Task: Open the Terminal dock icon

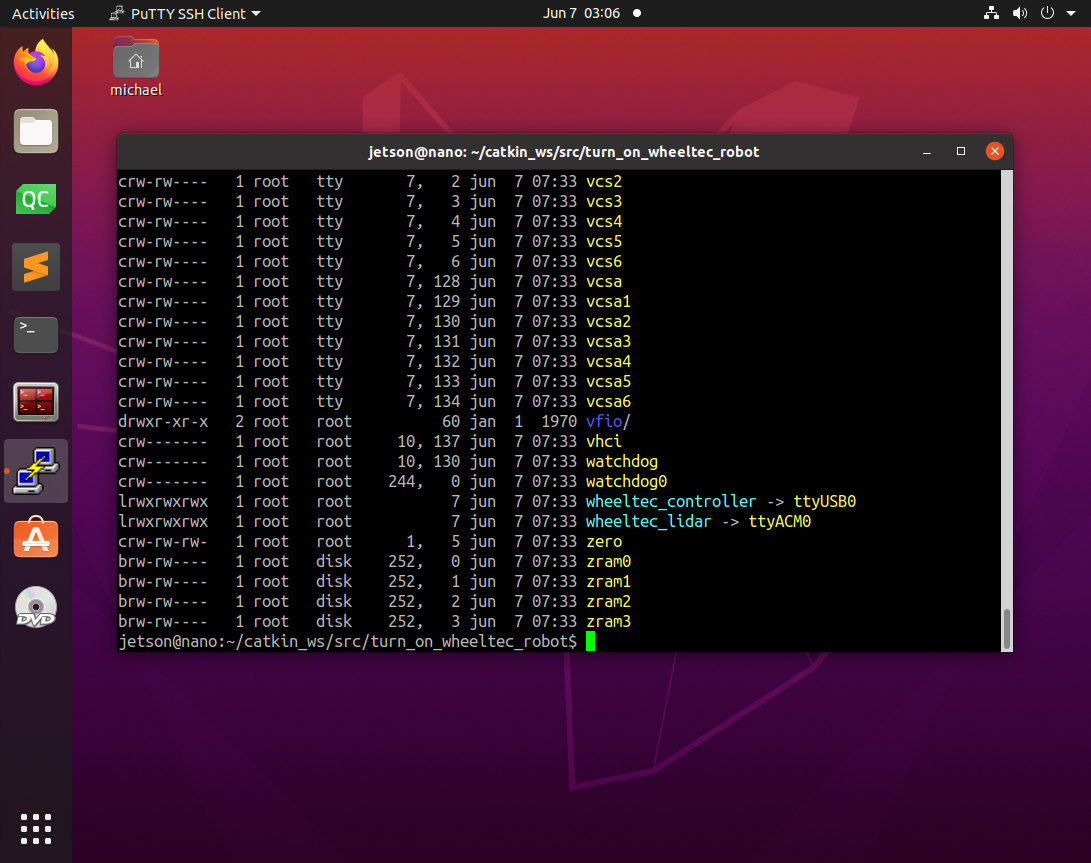Action: pyautogui.click(x=36, y=335)
